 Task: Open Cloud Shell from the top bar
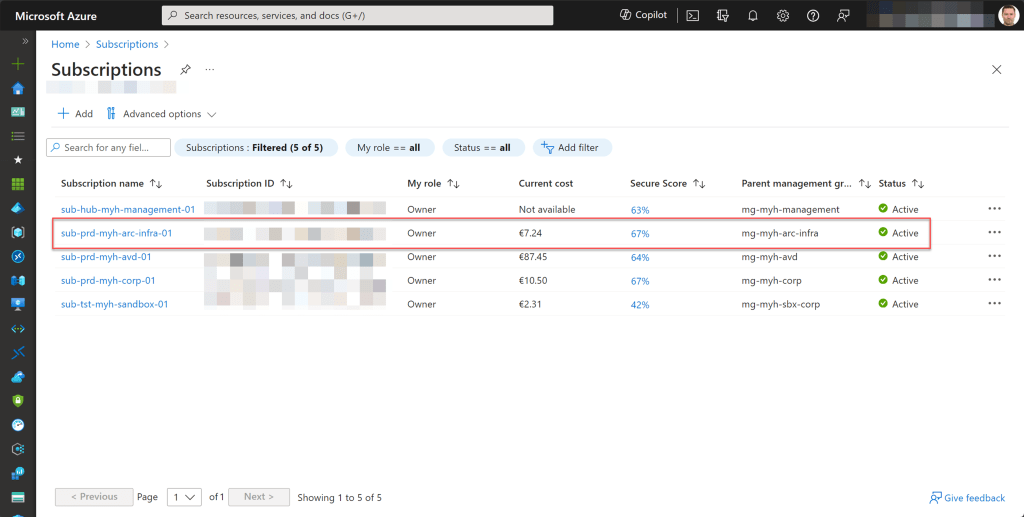pos(692,15)
